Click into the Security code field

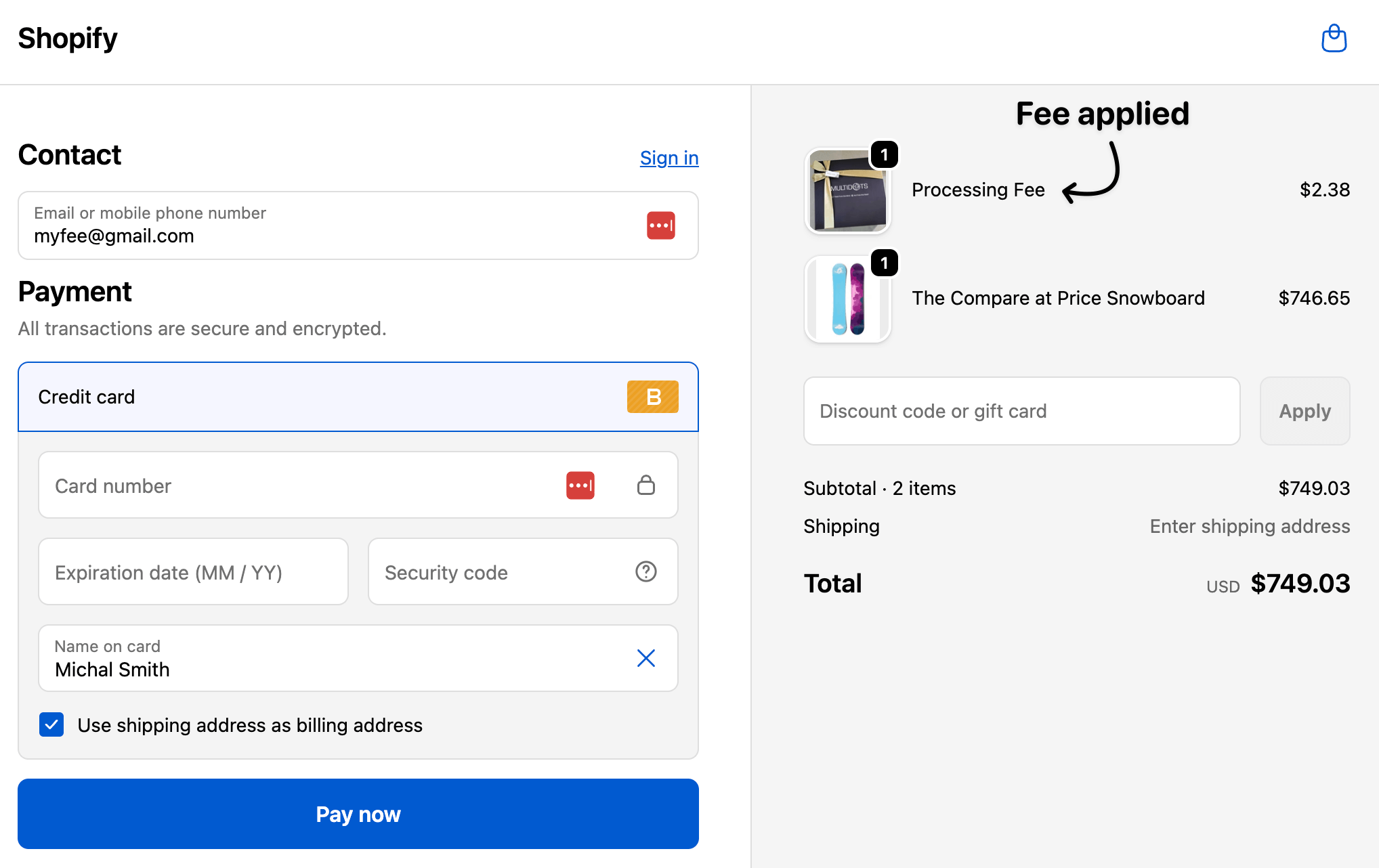coord(501,572)
